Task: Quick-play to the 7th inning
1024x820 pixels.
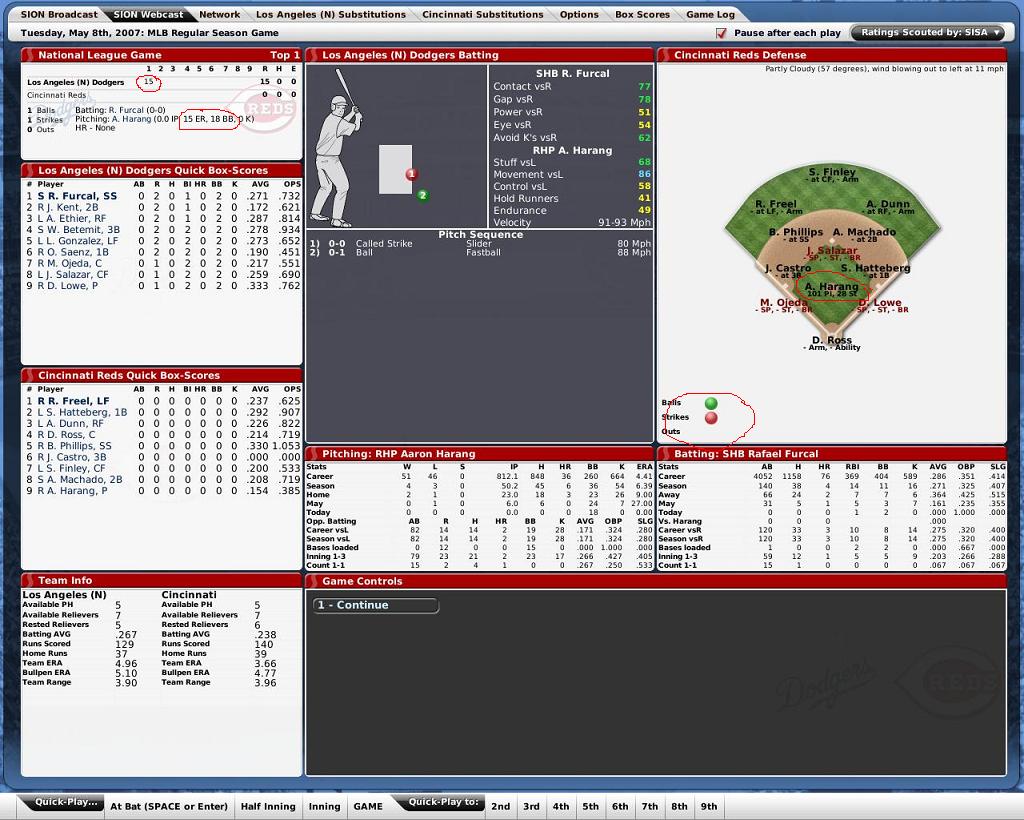Action: pos(649,806)
